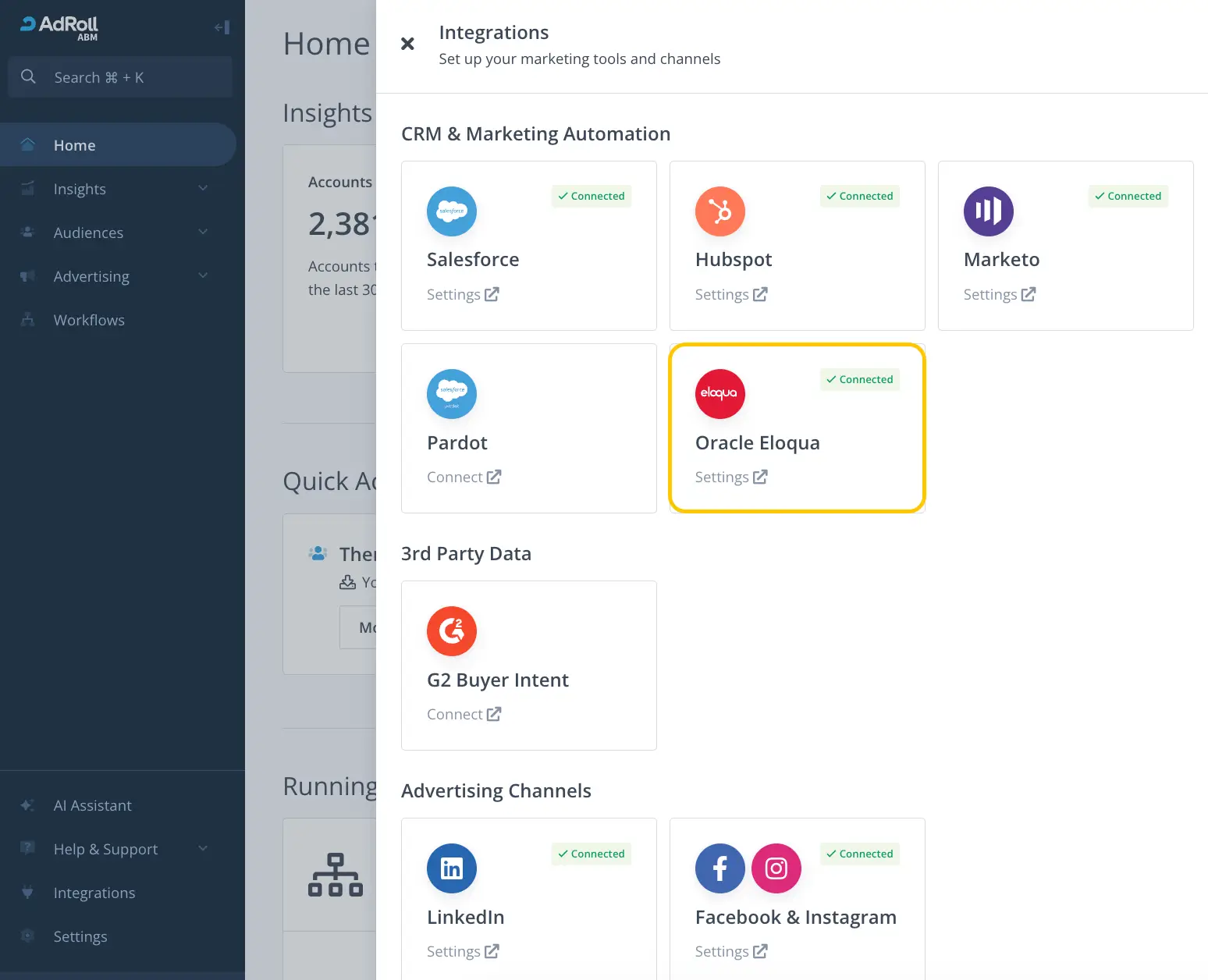Image resolution: width=1208 pixels, height=980 pixels.
Task: Open Settings for Marketo
Action: 999,294
